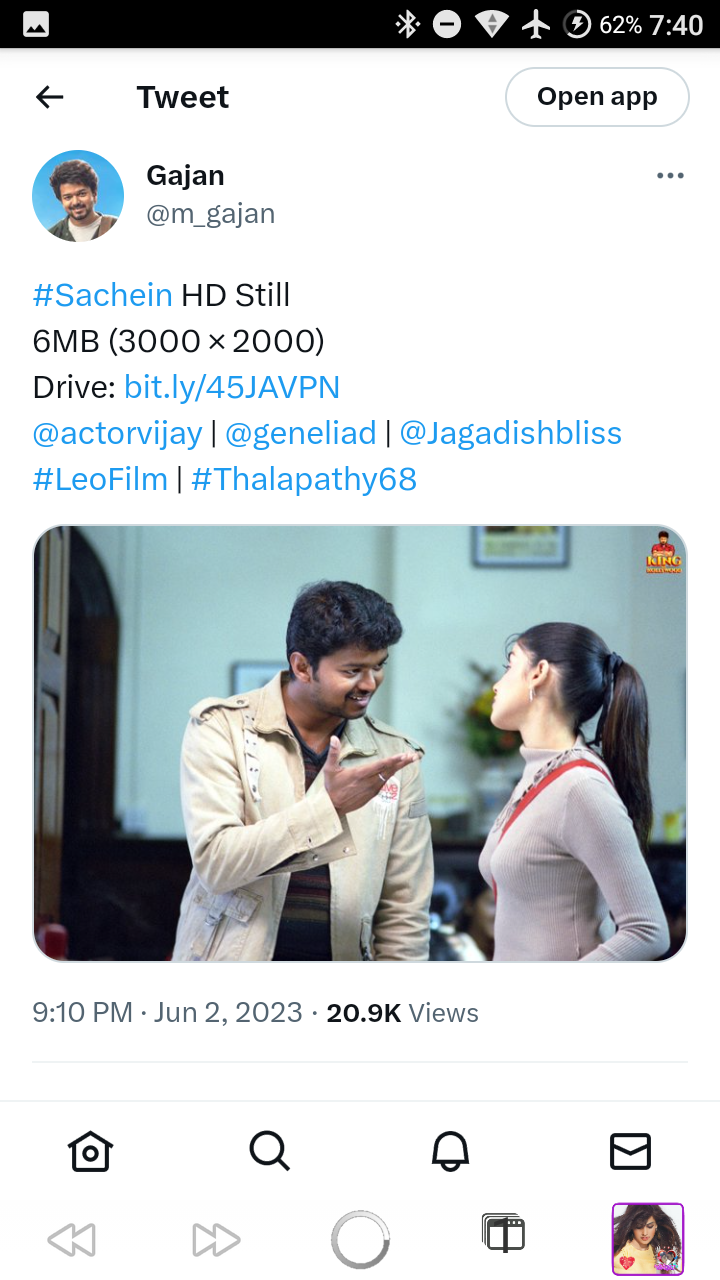Open browser tabs overview icon

(503, 1234)
